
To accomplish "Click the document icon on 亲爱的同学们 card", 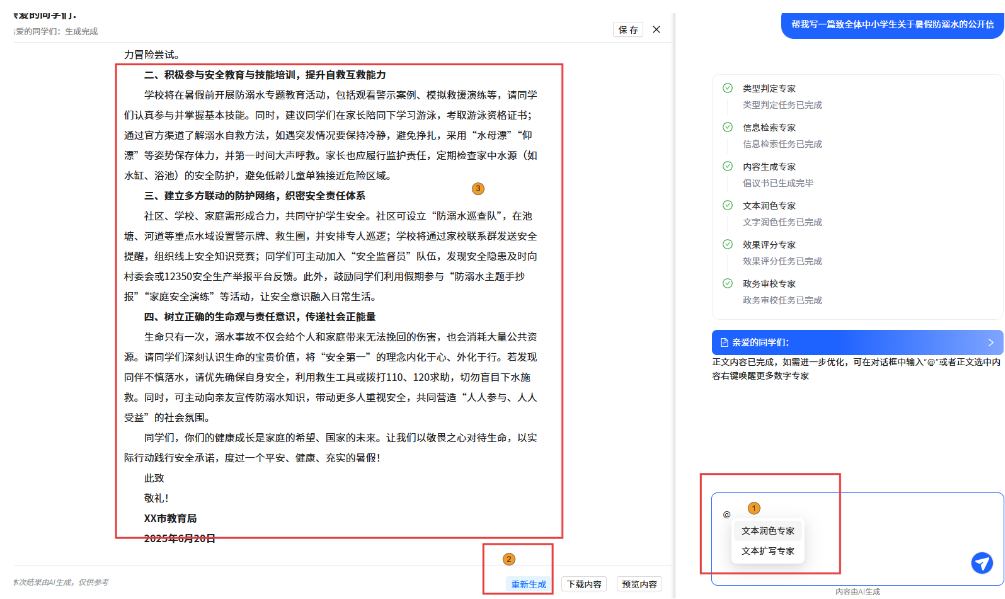I will click(x=724, y=342).
